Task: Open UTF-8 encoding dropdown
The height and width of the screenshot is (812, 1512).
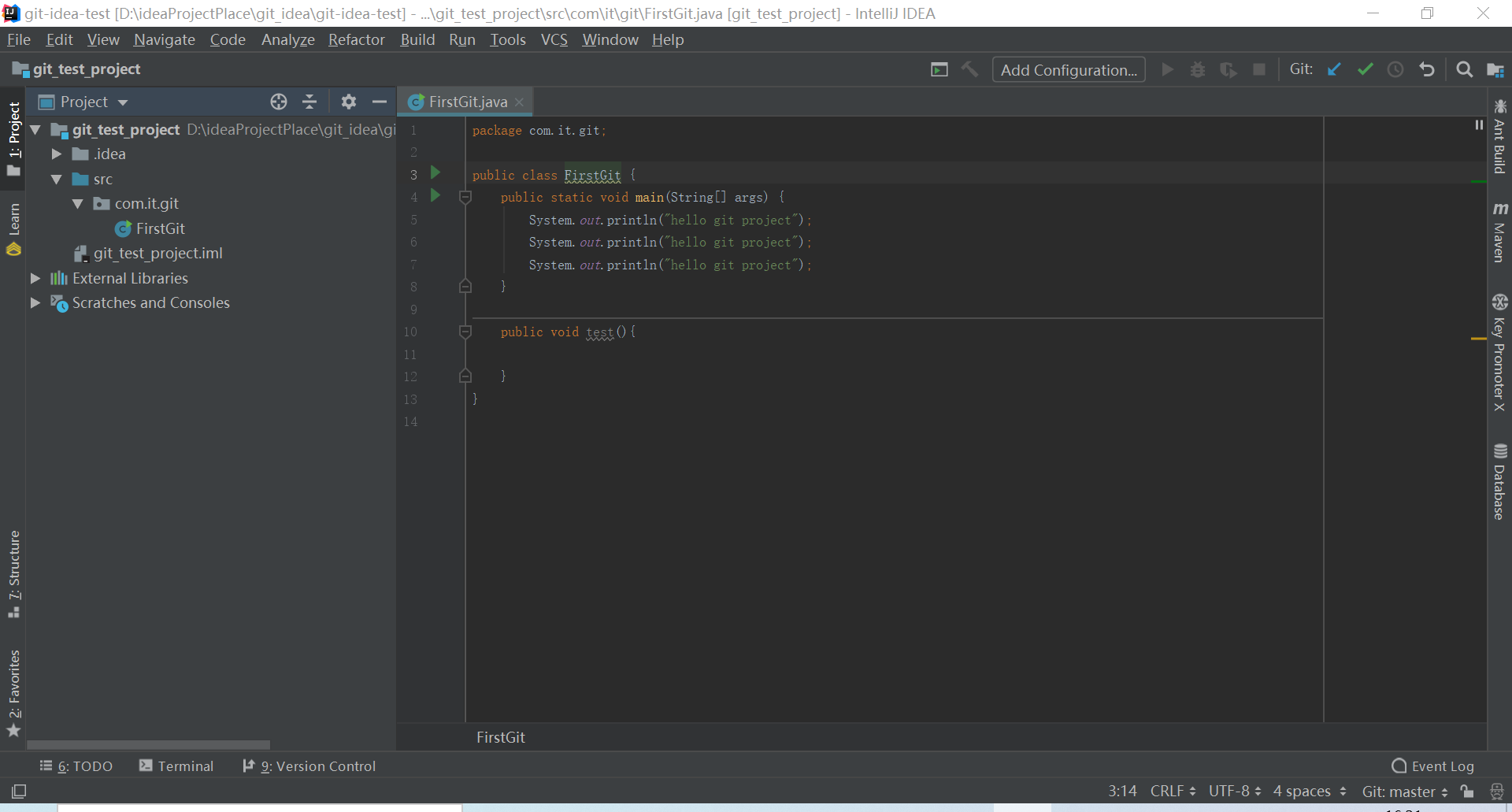Action: click(1235, 791)
